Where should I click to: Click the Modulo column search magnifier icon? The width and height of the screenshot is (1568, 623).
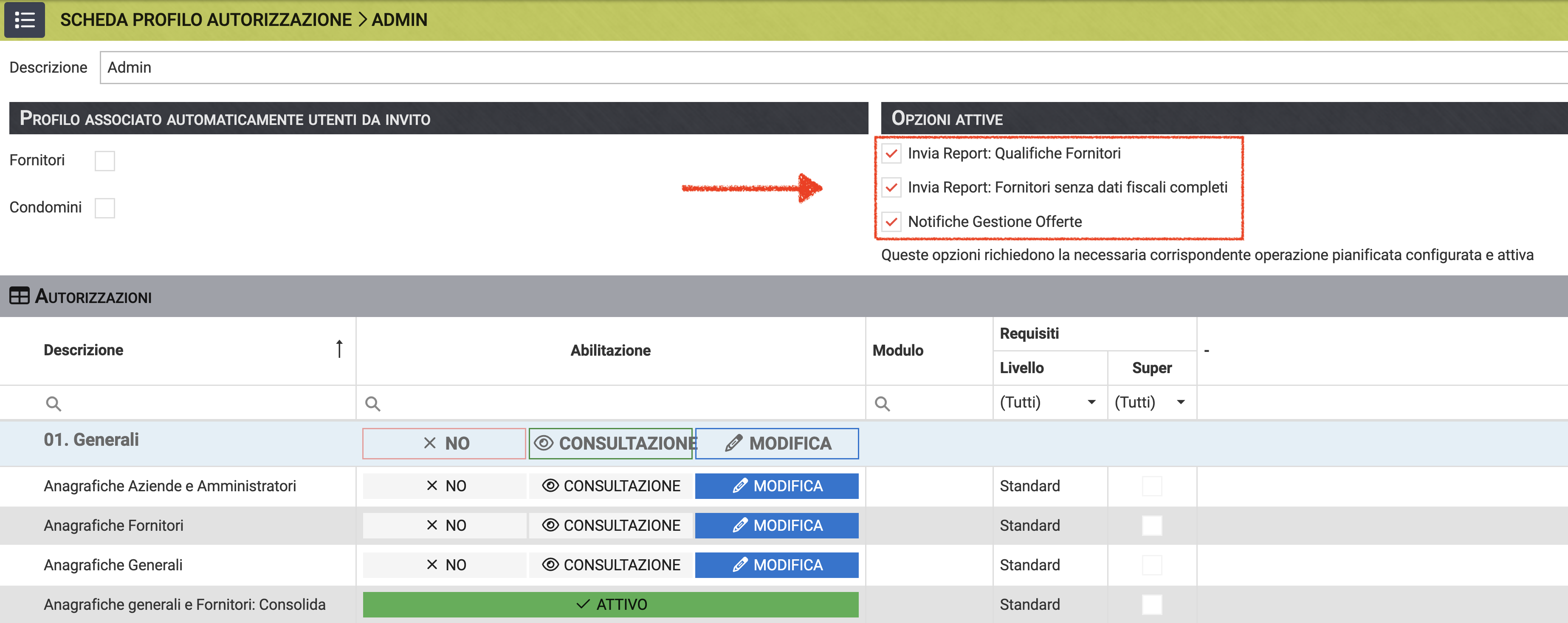(x=882, y=403)
